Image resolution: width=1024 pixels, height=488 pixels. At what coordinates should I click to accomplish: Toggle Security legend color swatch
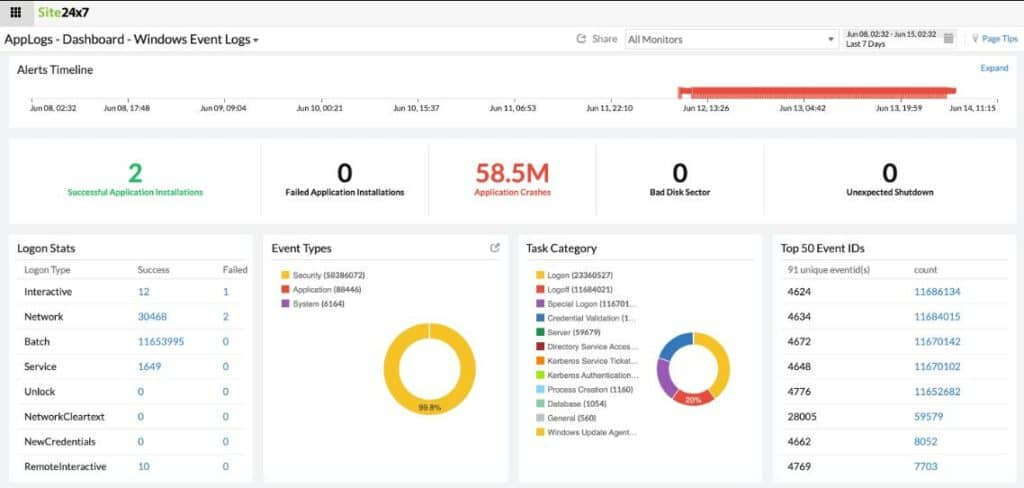285,275
